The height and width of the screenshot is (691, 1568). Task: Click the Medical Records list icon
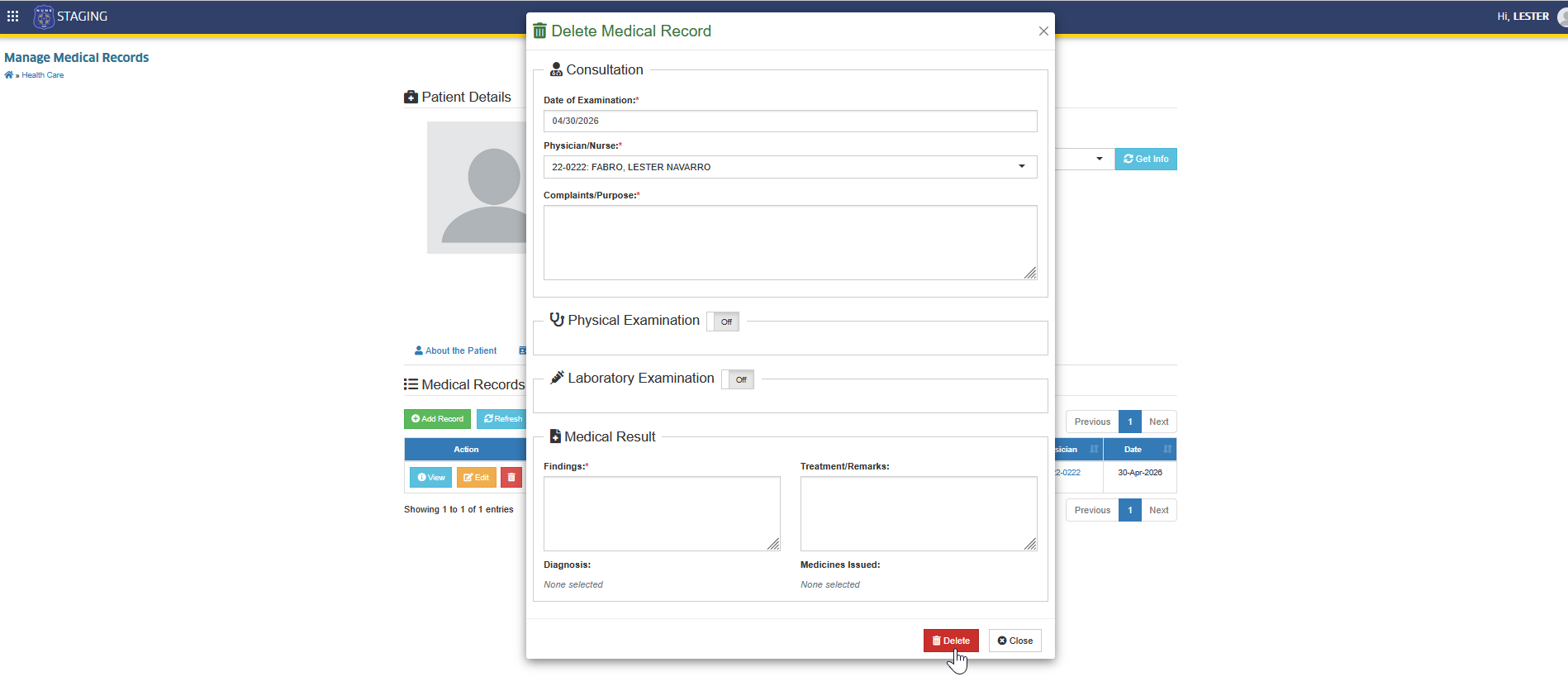click(x=411, y=384)
